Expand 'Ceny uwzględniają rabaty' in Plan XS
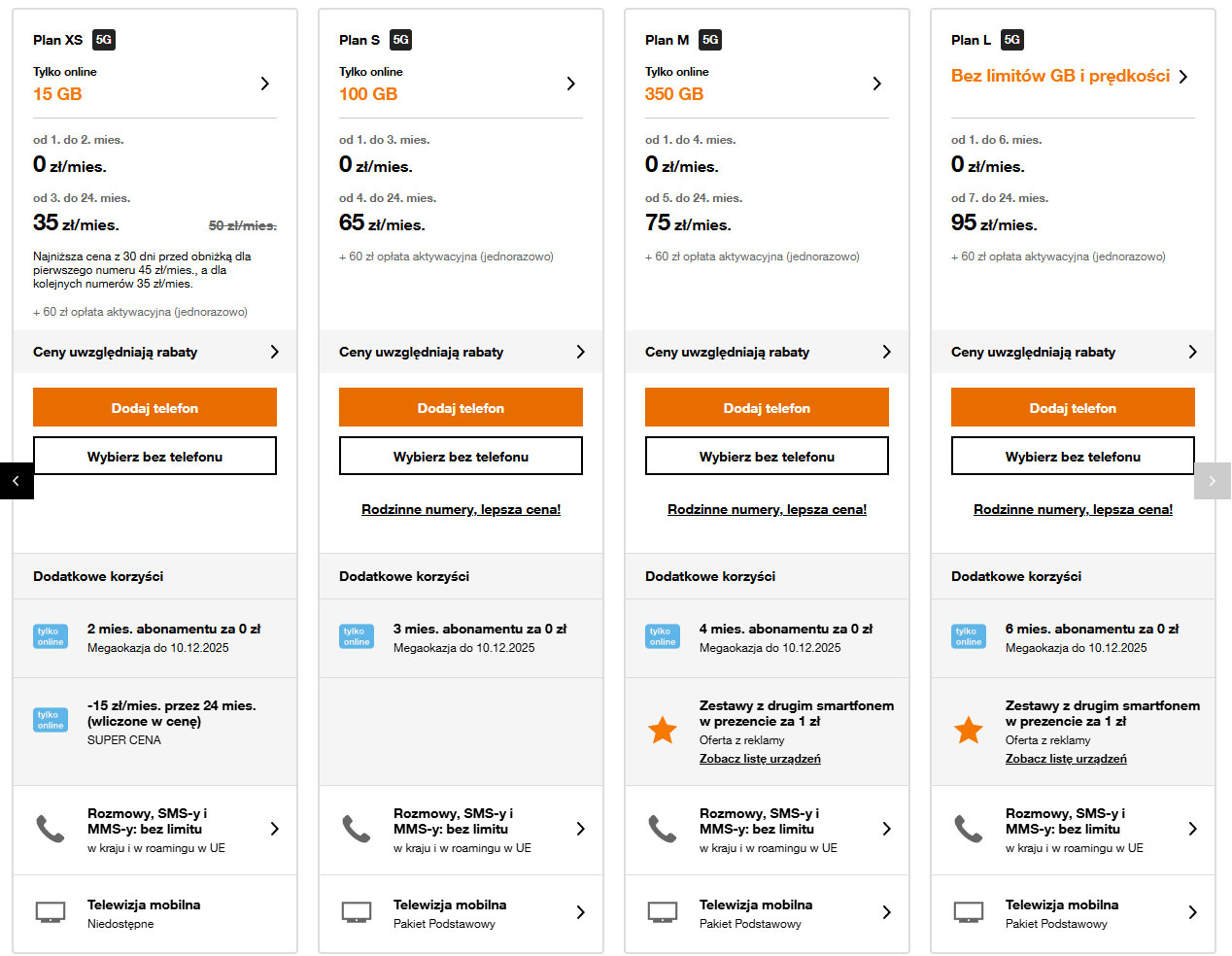This screenshot has width=1232, height=956. 274,352
